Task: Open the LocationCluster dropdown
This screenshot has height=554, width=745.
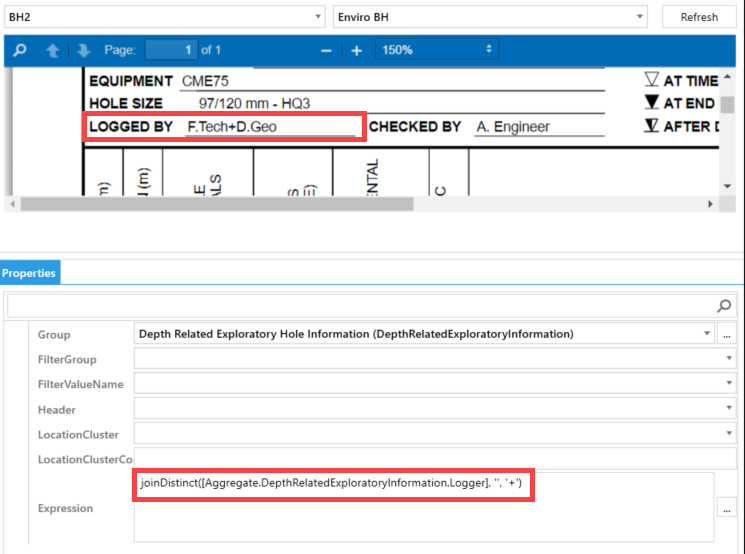Action: point(435,434)
